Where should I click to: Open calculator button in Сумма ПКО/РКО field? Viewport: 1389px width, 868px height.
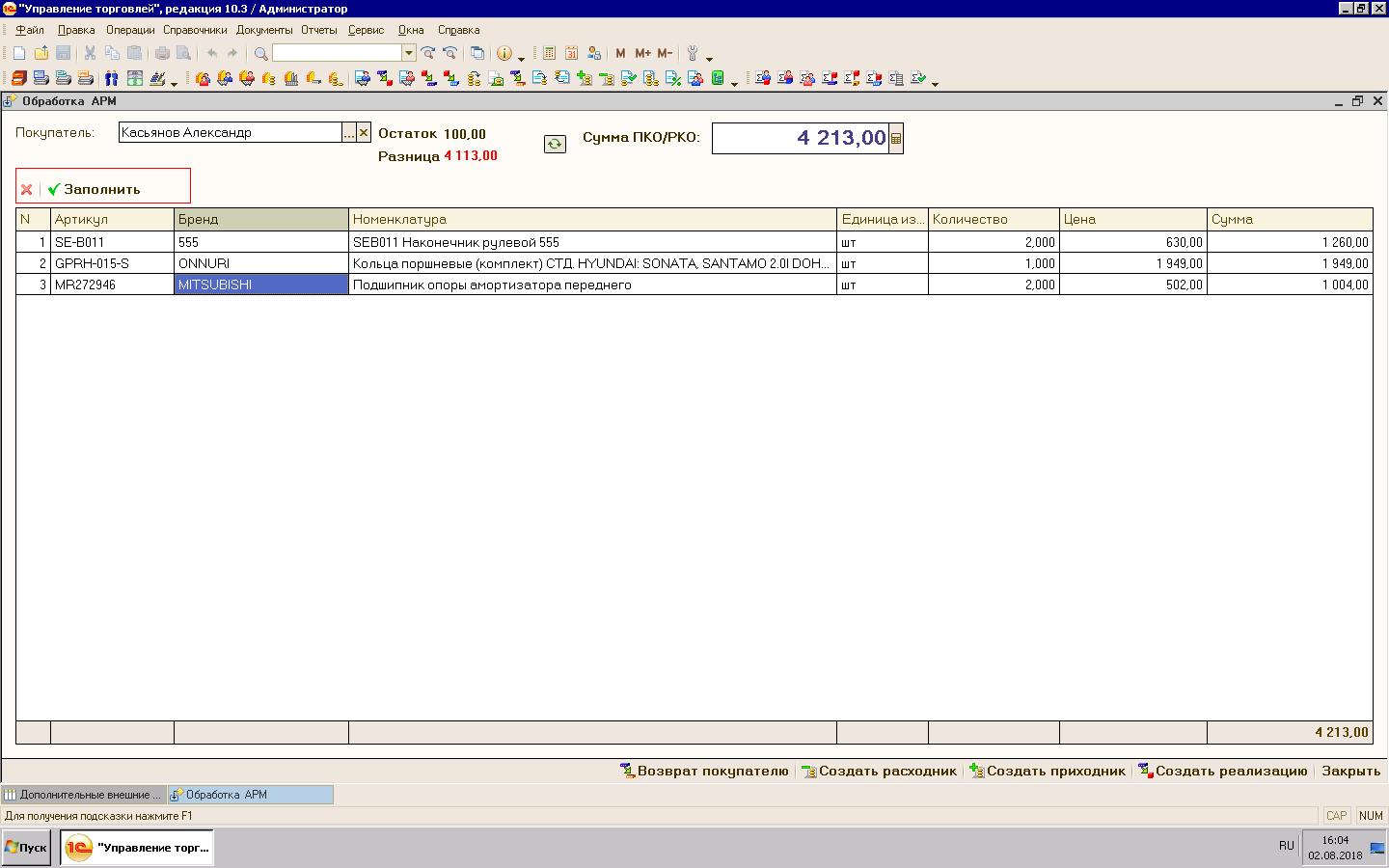tap(896, 139)
